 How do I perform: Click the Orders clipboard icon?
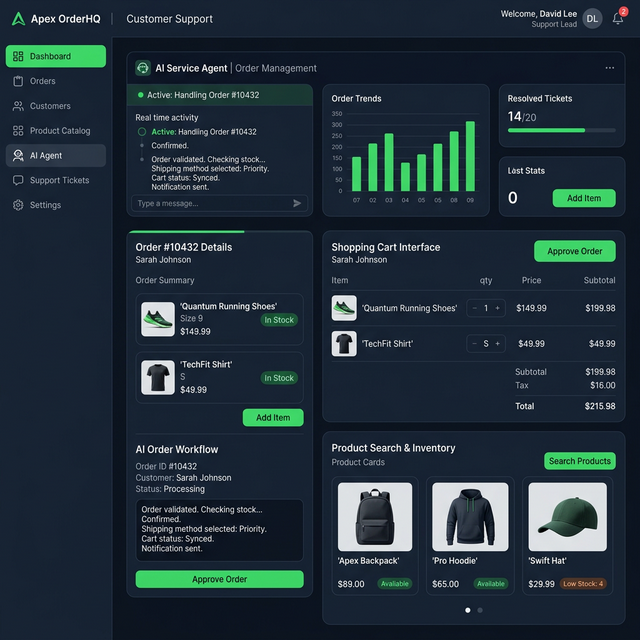tap(18, 81)
